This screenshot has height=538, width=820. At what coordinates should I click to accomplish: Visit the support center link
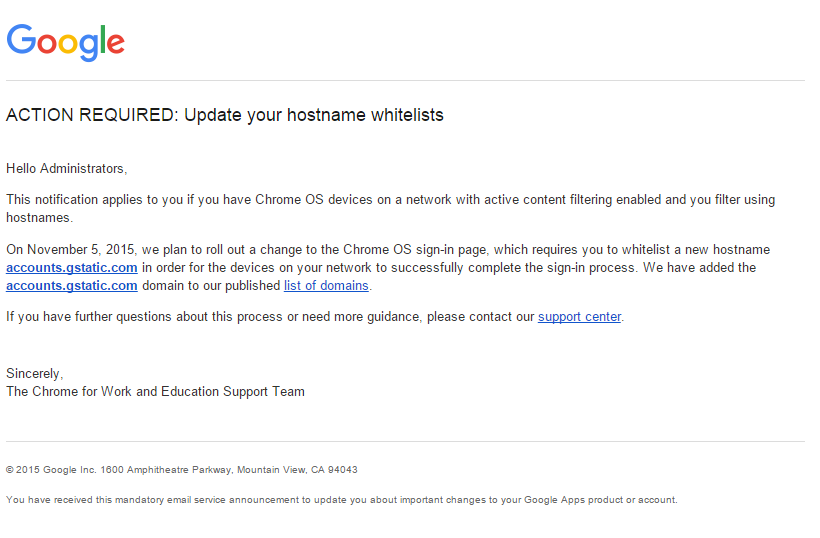pyautogui.click(x=579, y=317)
